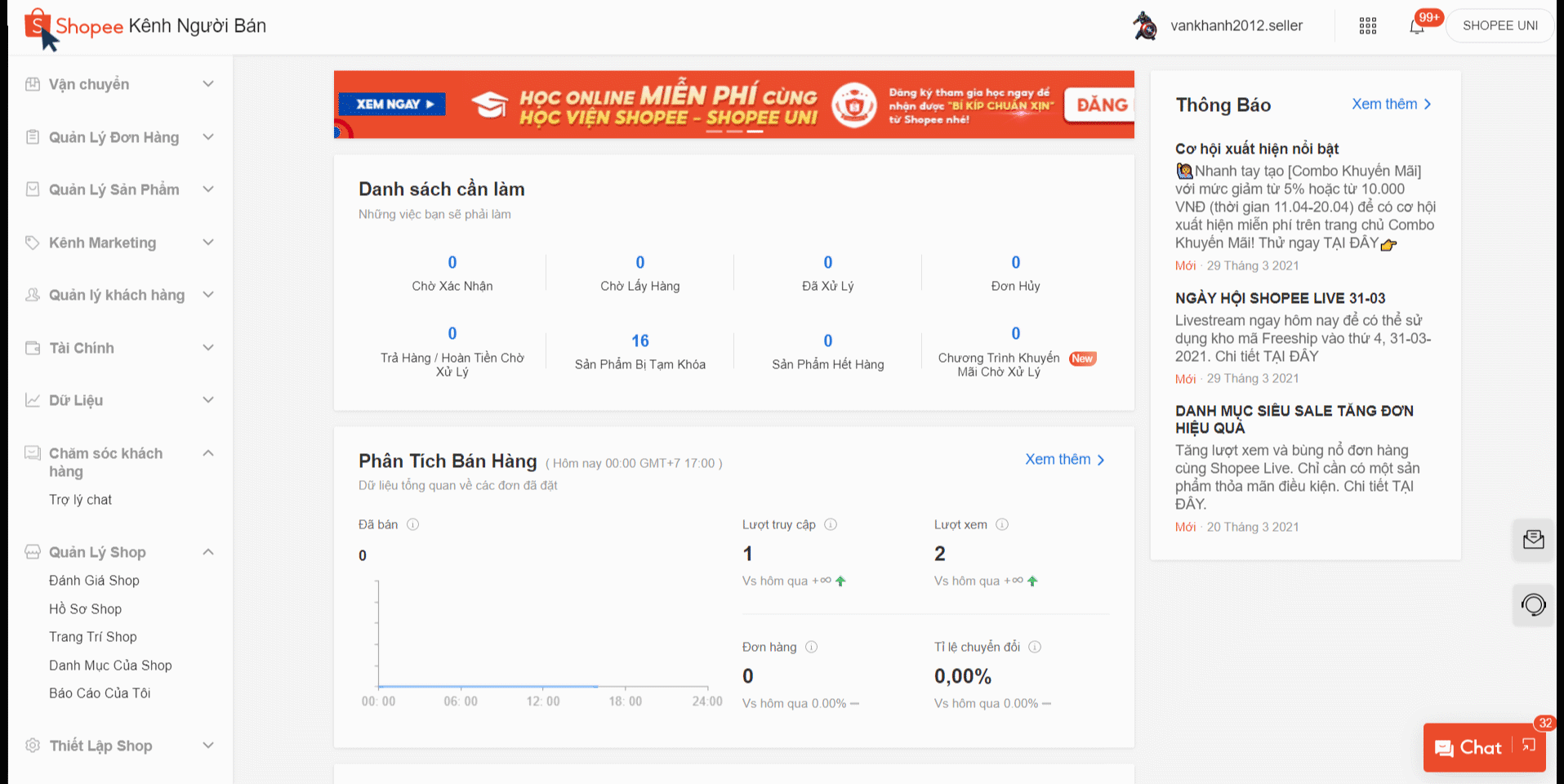1564x784 pixels.
Task: Click the info icon next to Đơn hàng
Action: 812,647
